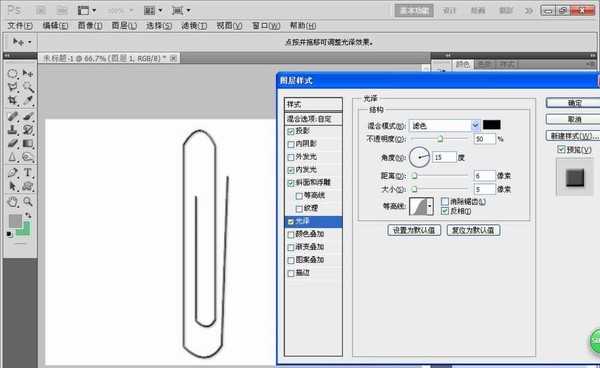The width and height of the screenshot is (600, 368).
Task: Switch to the 颜色 color panel tab
Action: (x=463, y=65)
